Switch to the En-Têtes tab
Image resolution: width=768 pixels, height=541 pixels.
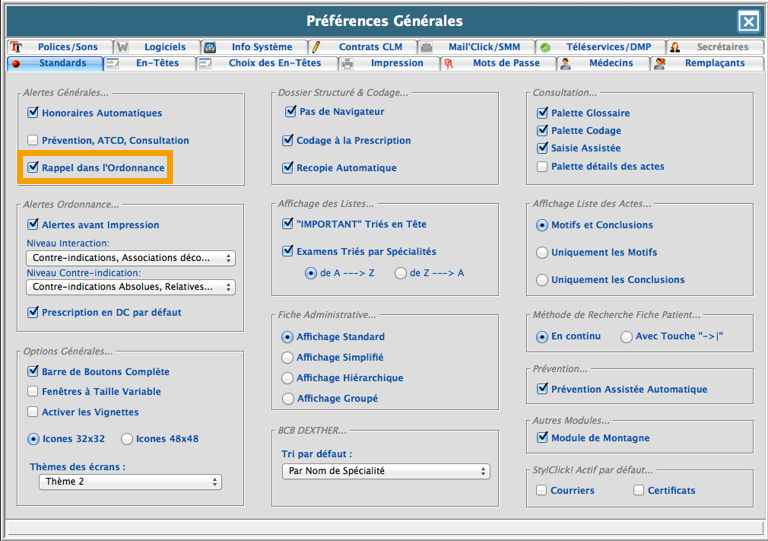click(156, 63)
